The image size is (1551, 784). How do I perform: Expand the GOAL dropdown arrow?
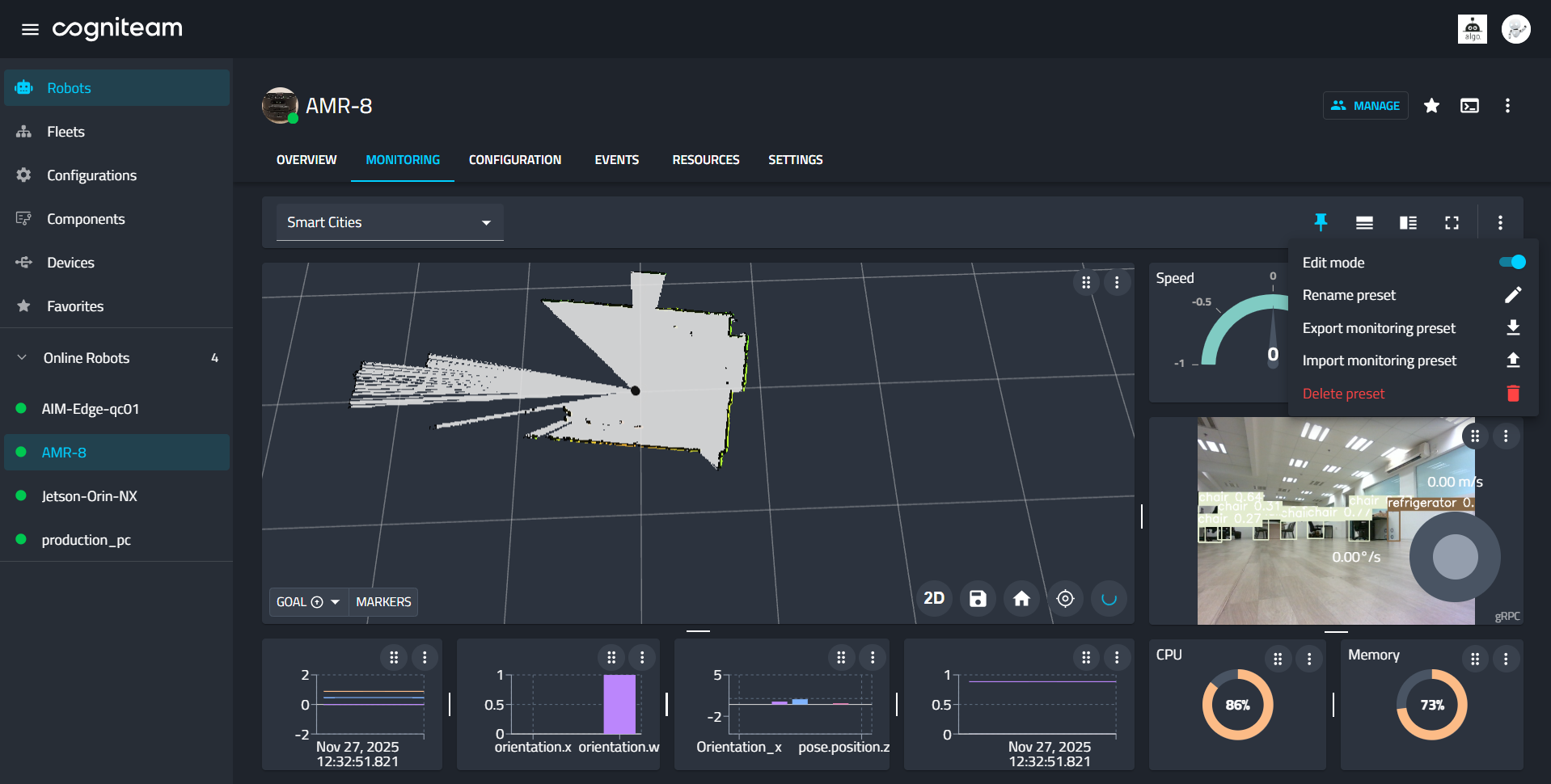(x=335, y=602)
